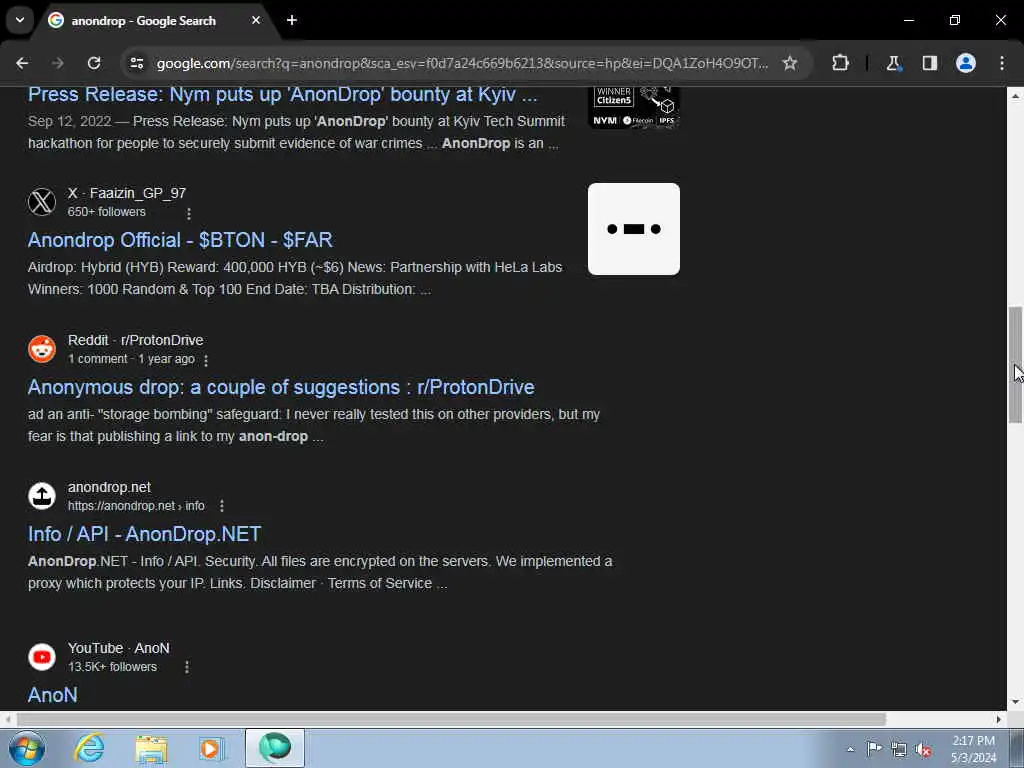This screenshot has height=768, width=1024.
Task: Open the tab search dropdown arrow
Action: coord(20,20)
